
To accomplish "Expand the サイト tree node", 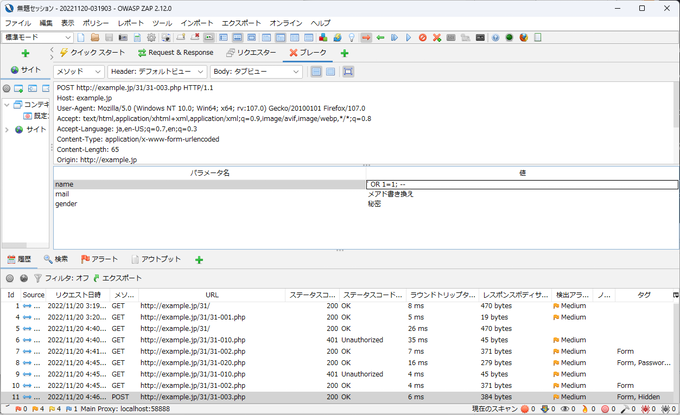I will click(7, 129).
